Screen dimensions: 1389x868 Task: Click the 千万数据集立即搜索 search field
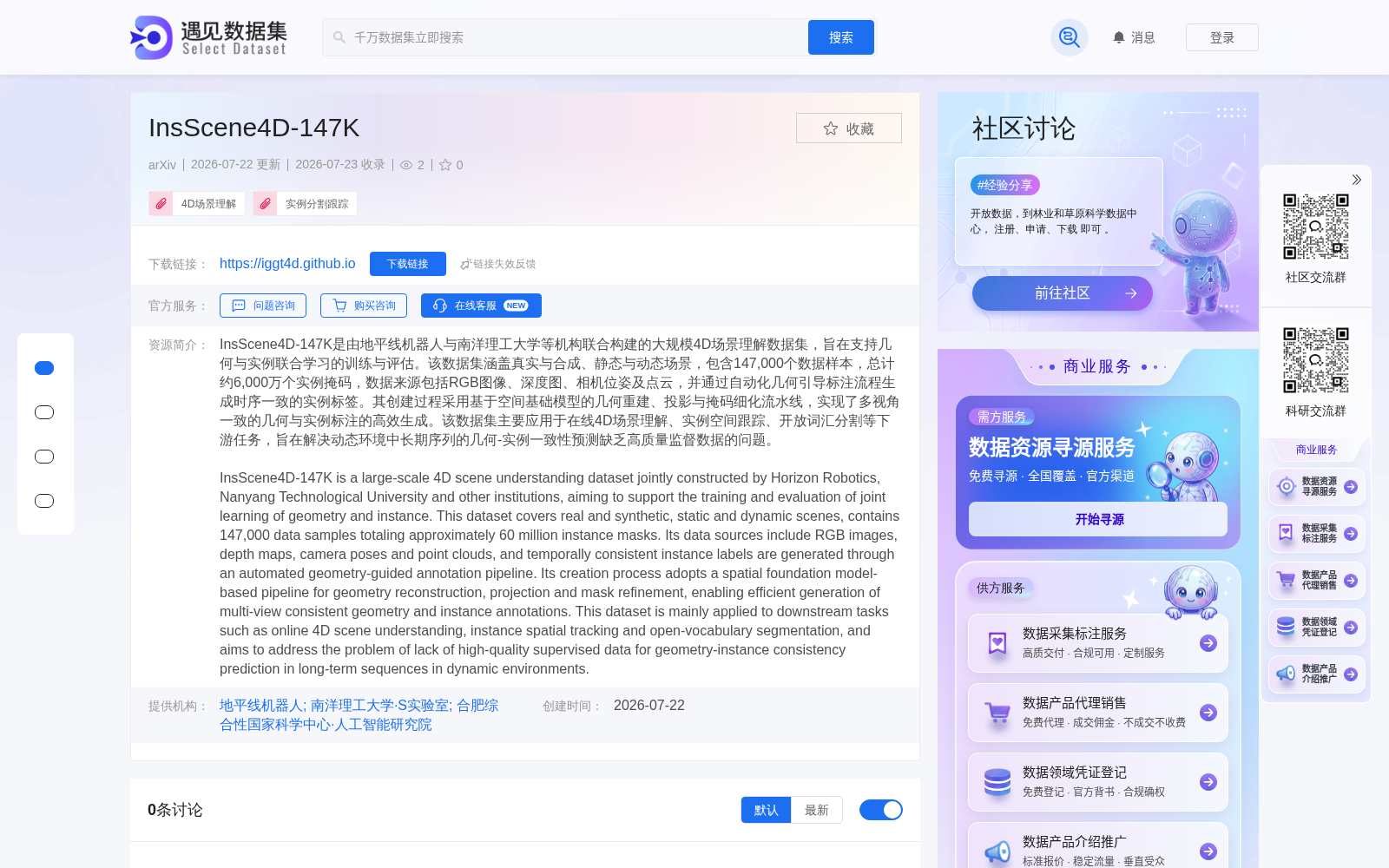564,37
